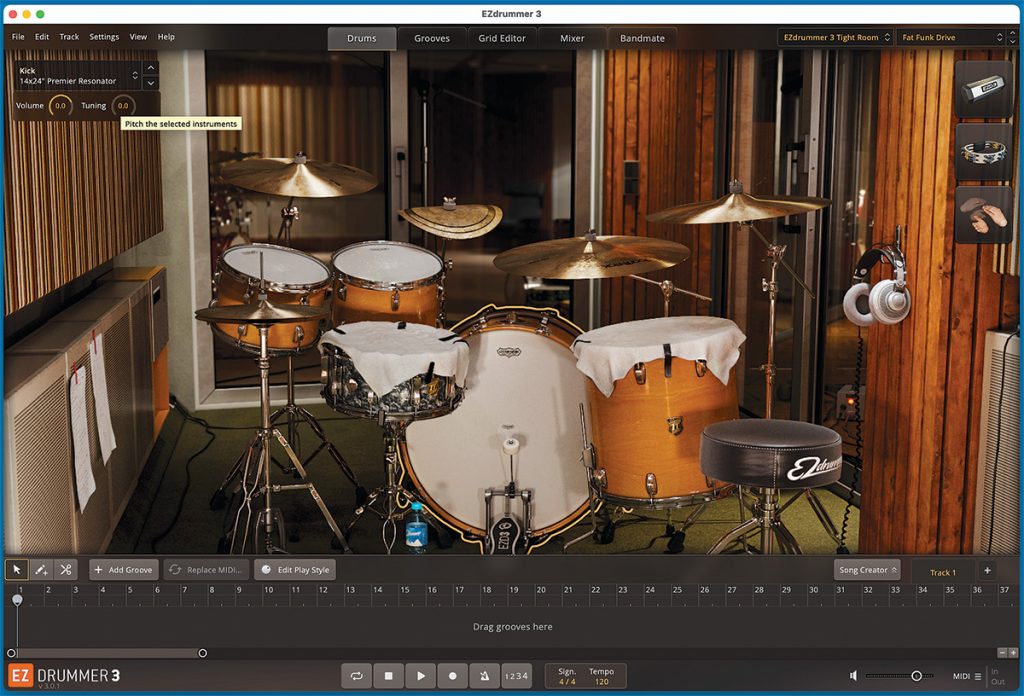Open the EZdrummer 3 Tight Room library dropdown
The width and height of the screenshot is (1024, 696).
836,37
